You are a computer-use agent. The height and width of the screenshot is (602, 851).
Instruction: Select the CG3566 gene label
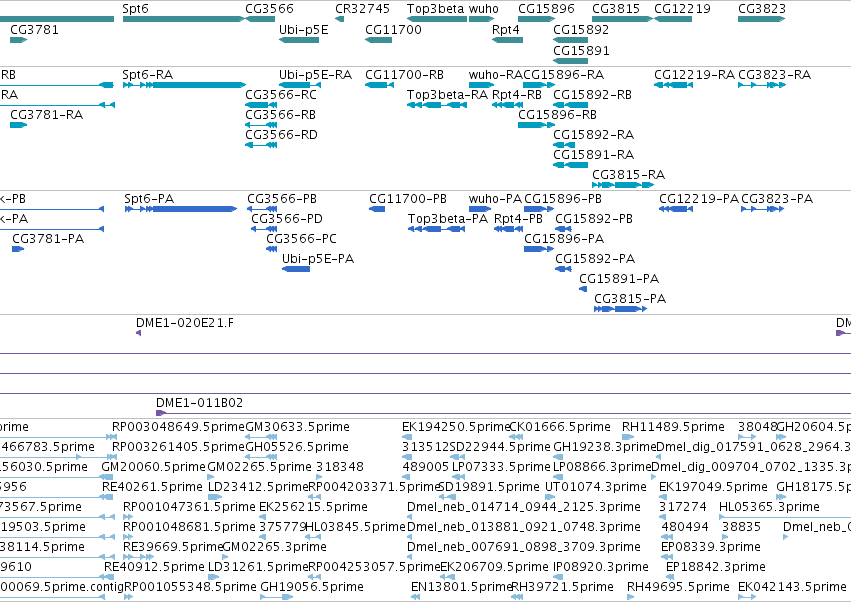[269, 9]
